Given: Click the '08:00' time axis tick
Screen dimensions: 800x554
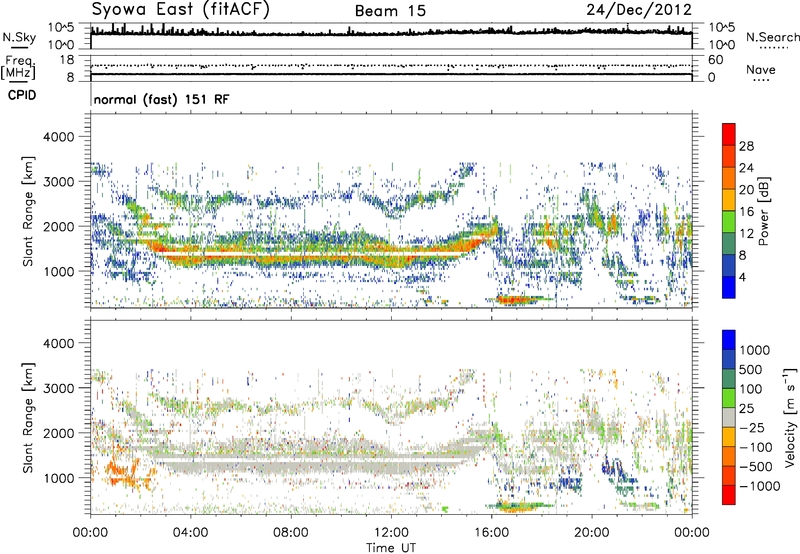Looking at the screenshot, I should pos(290,533).
